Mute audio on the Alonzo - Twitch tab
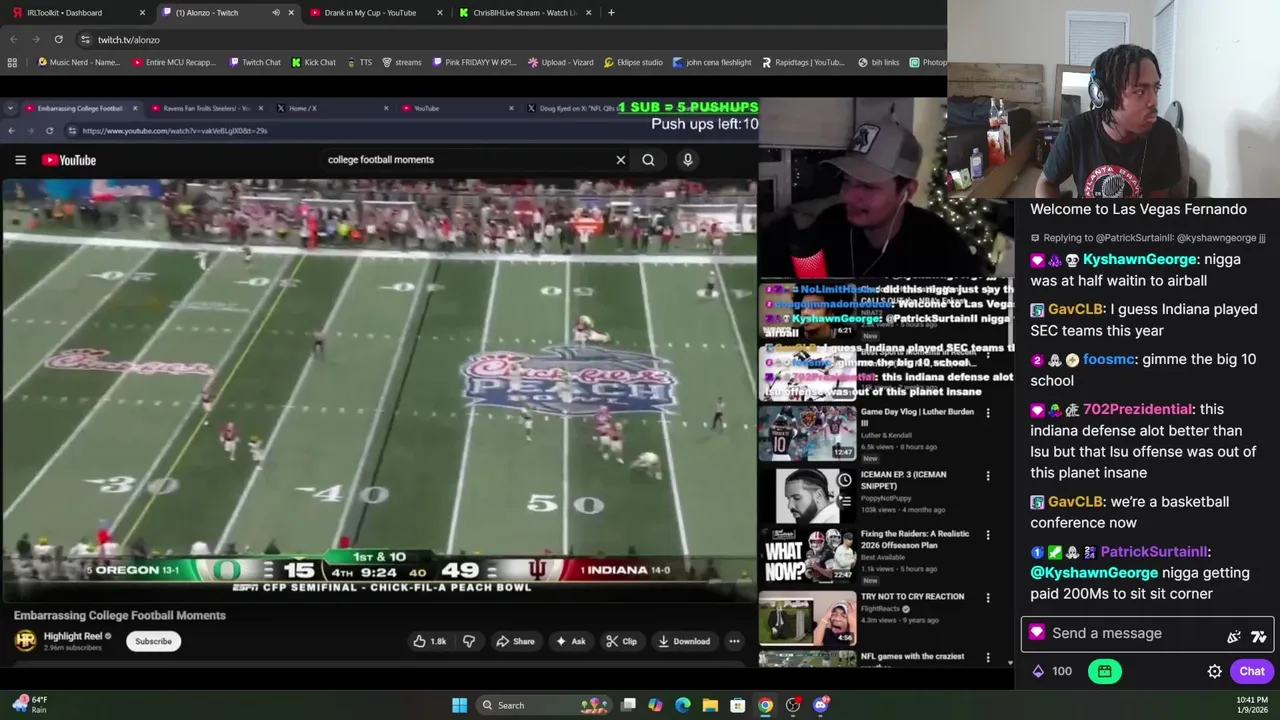The height and width of the screenshot is (720, 1280). [x=276, y=13]
